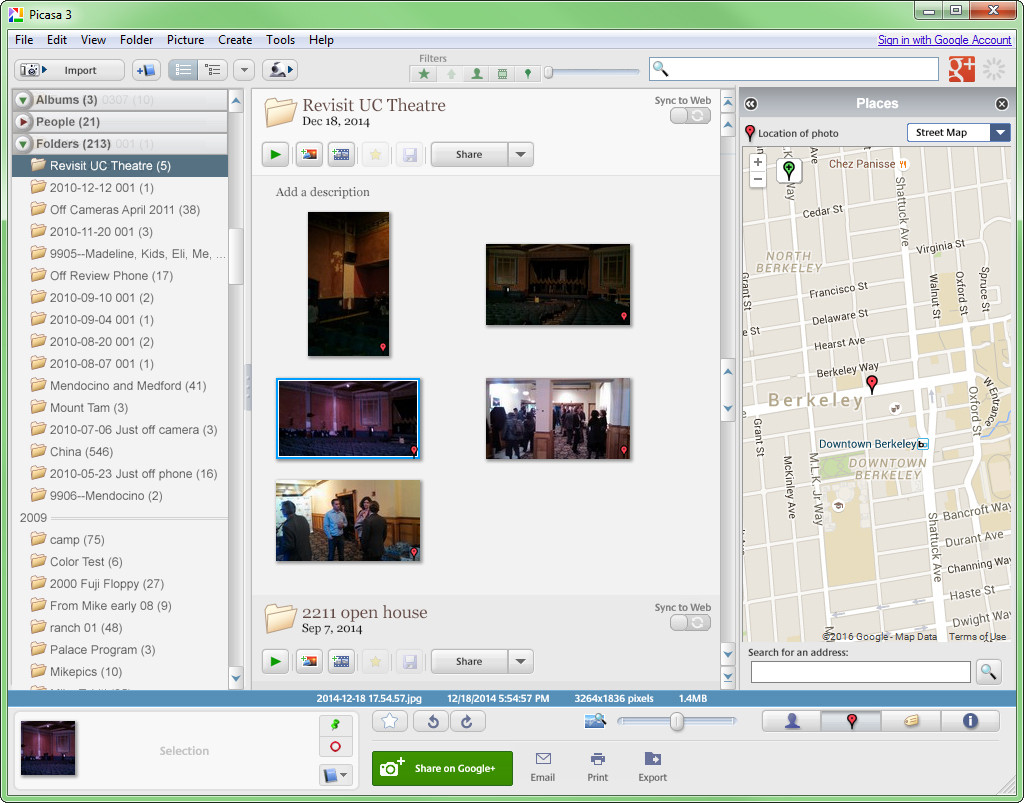
Task: Show the photo properties info panel
Action: click(969, 721)
